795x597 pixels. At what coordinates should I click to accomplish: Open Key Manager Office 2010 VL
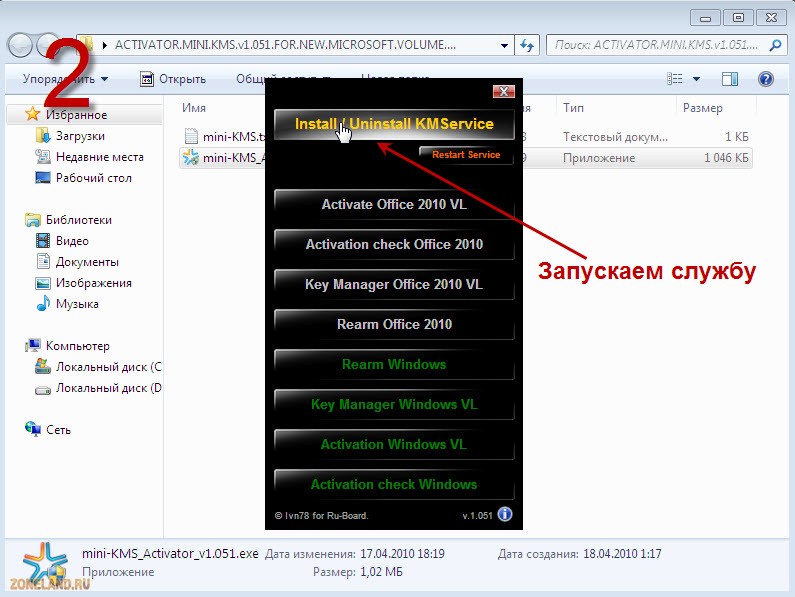pyautogui.click(x=394, y=285)
